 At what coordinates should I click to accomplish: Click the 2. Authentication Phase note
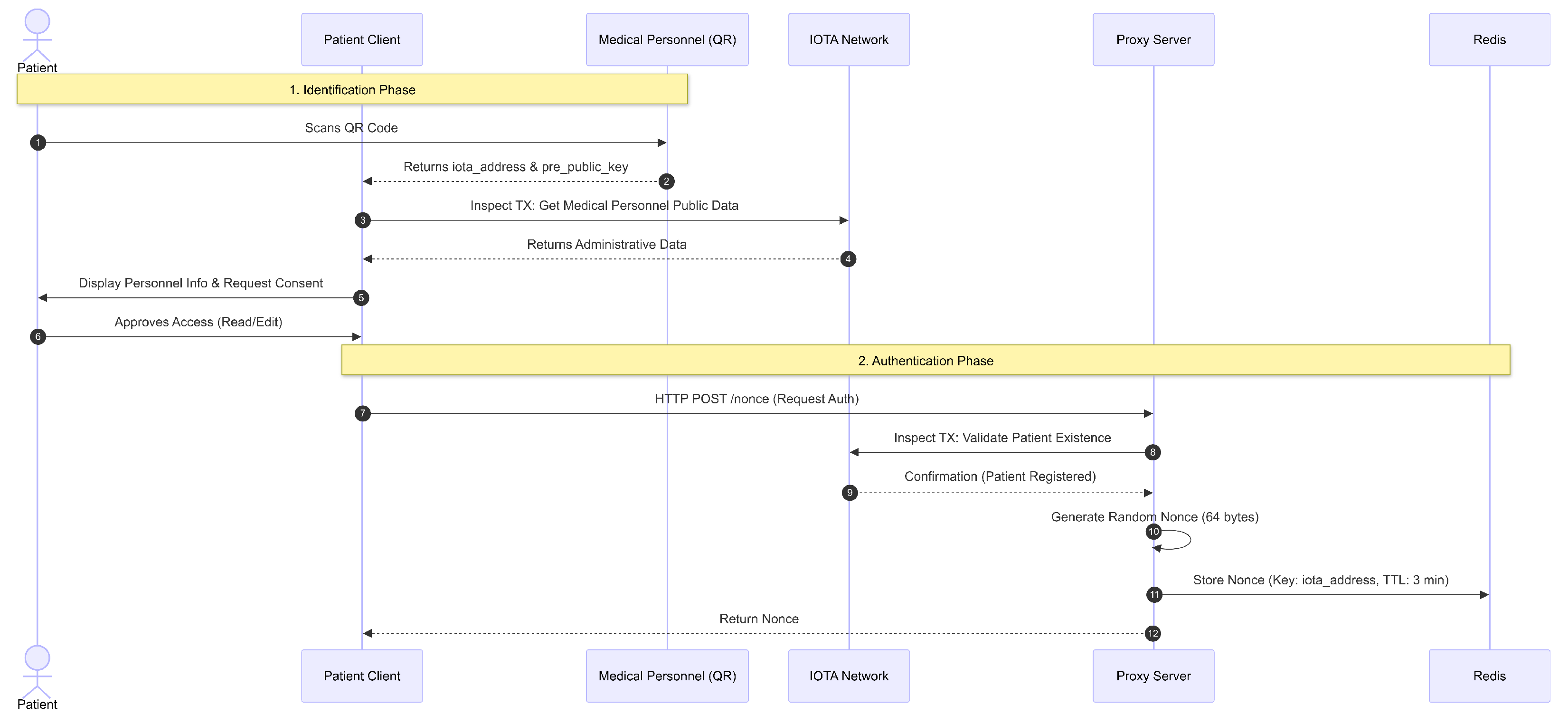925,361
